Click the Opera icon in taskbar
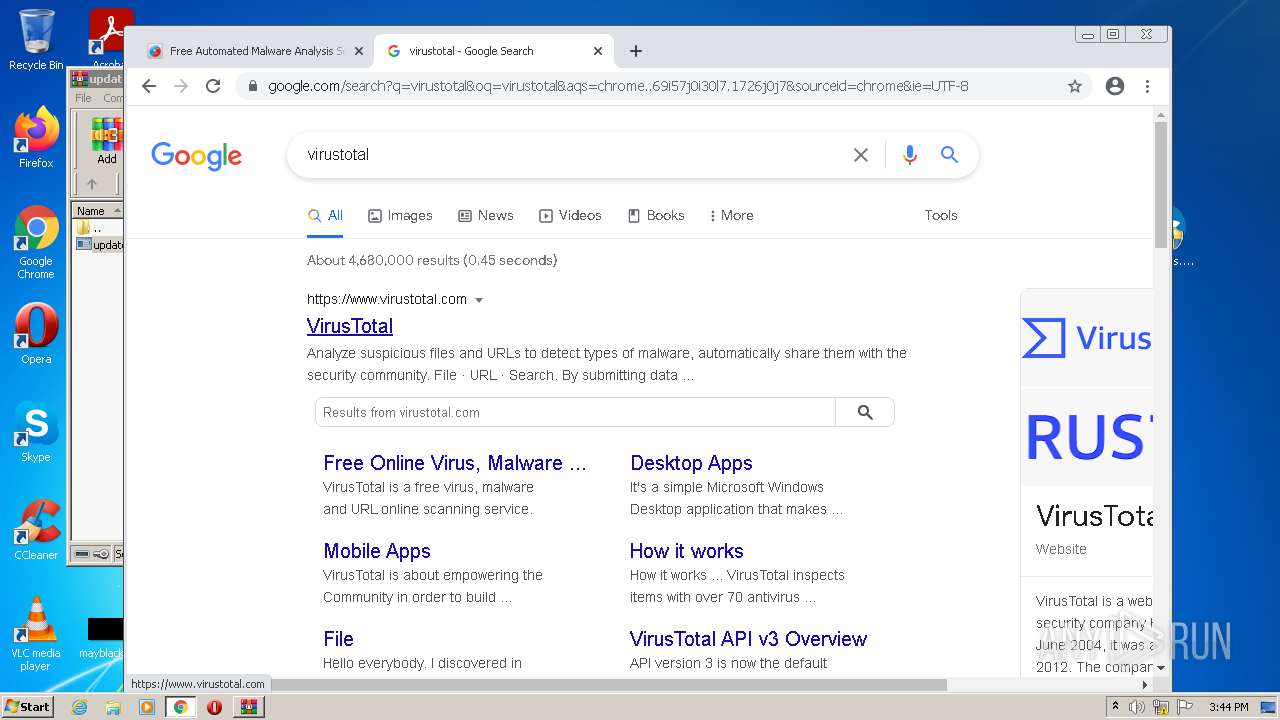Image resolution: width=1280 pixels, height=720 pixels. pos(214,707)
